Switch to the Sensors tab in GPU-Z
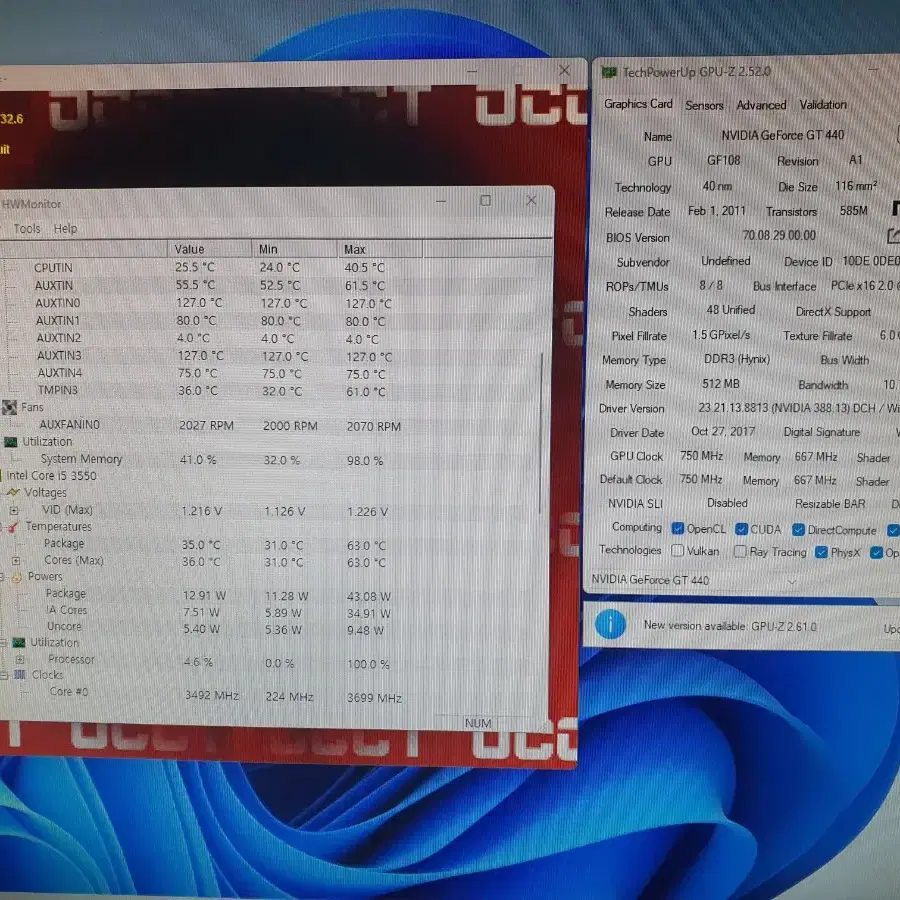Screen dimensions: 900x900 pyautogui.click(x=704, y=105)
